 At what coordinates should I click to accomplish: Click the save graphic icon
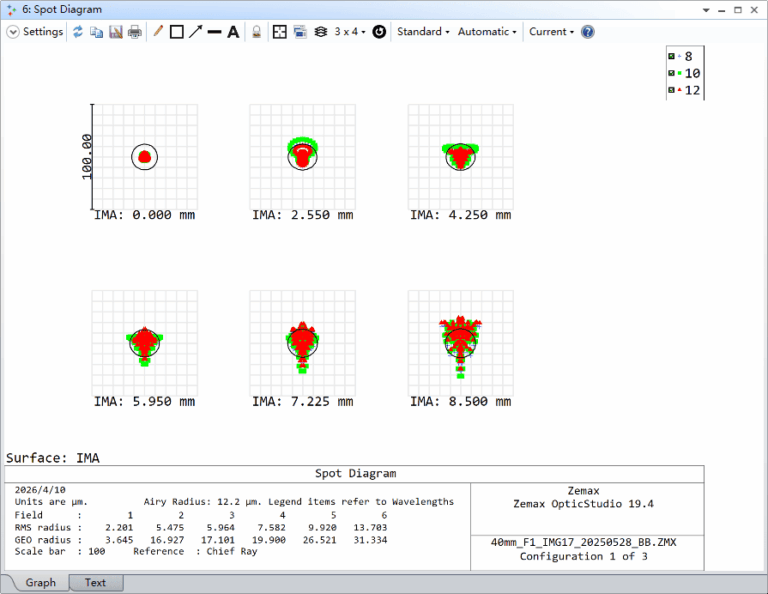(115, 32)
